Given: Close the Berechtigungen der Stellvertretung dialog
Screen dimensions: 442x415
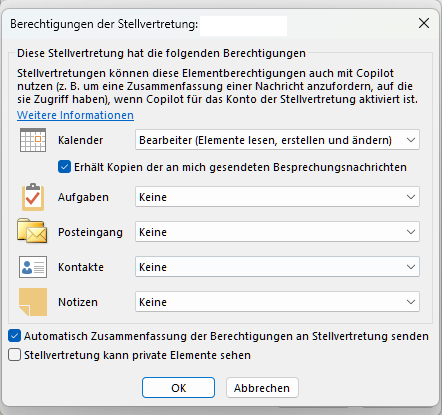Looking at the screenshot, I should pos(424,23).
